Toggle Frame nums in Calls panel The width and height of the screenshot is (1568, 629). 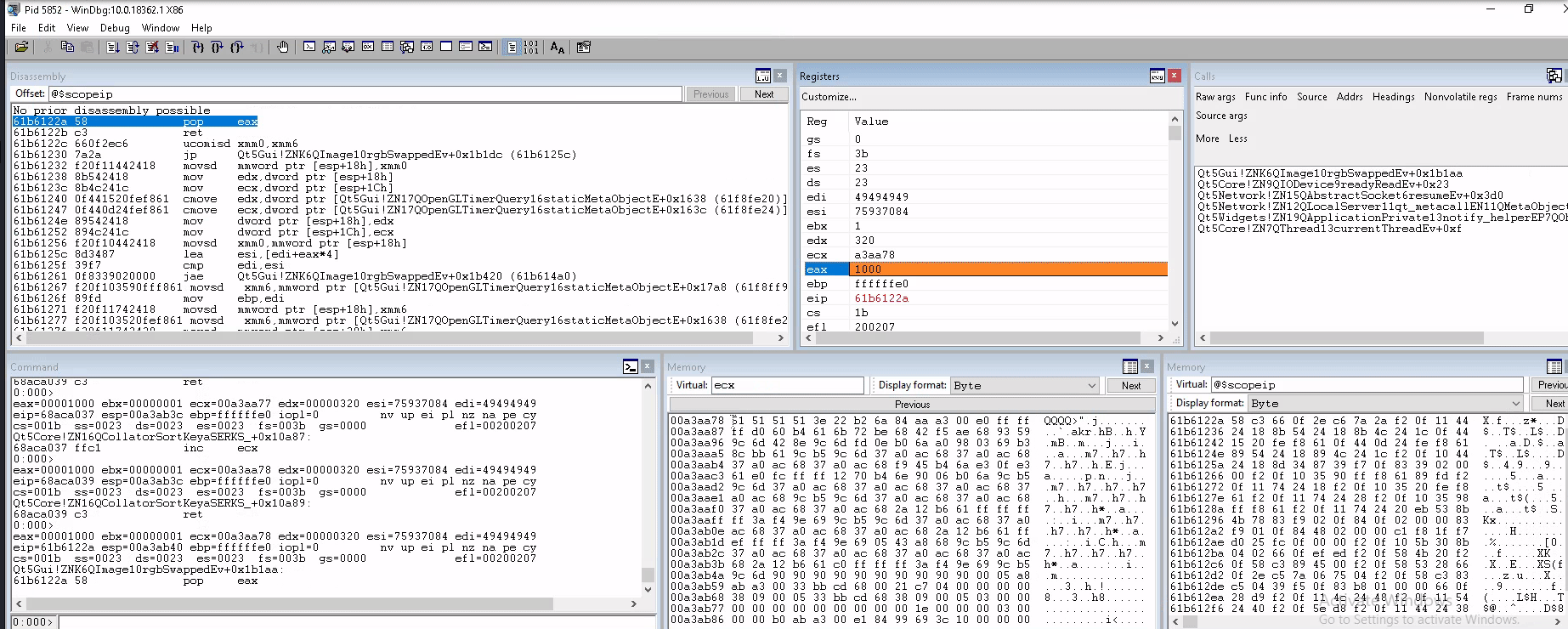pos(1535,97)
